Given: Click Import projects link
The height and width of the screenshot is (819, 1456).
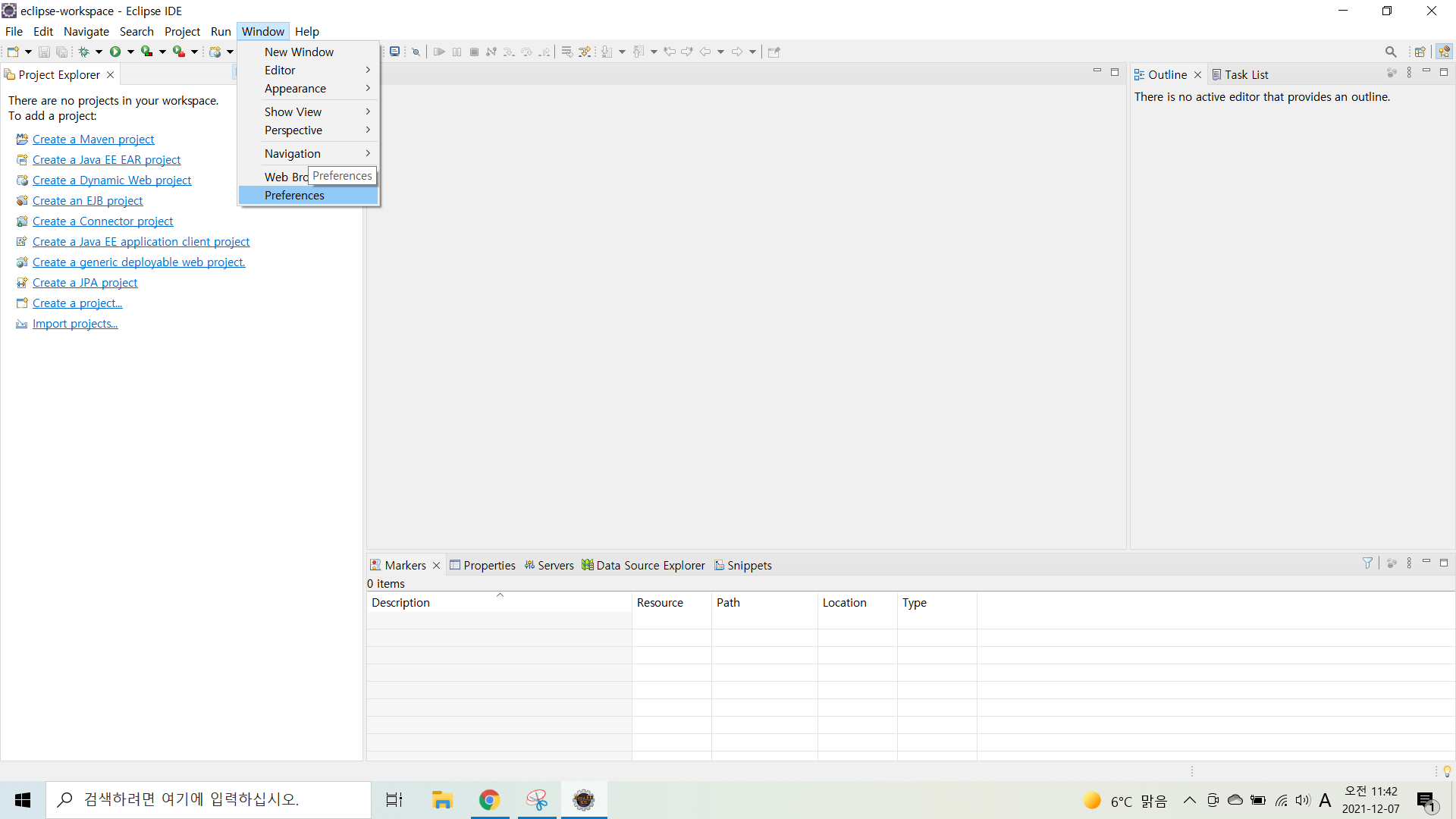Looking at the screenshot, I should click(x=75, y=324).
